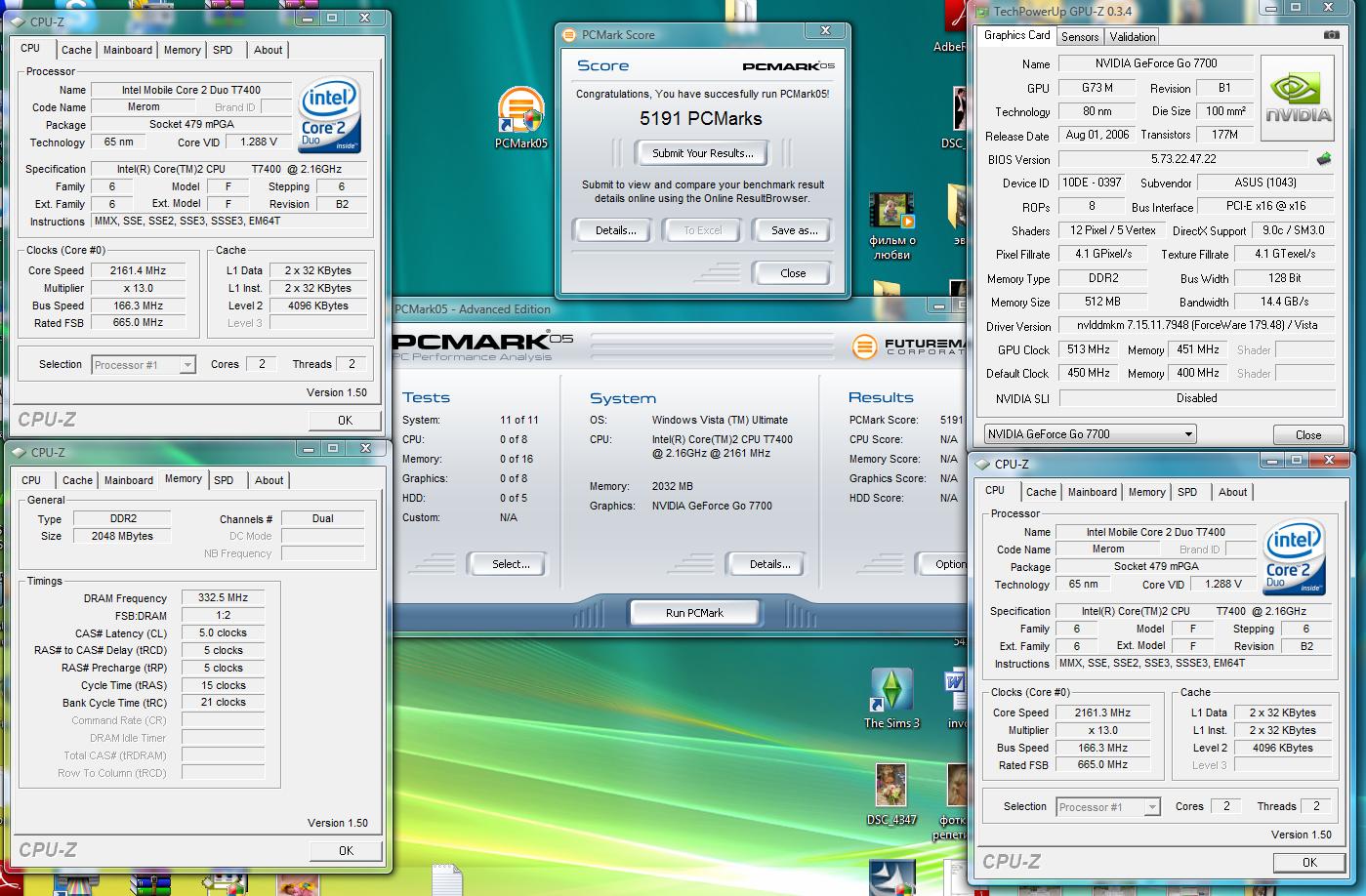The height and width of the screenshot is (896, 1366).
Task: Click the title bar icon of bottom-right CPU-Z
Action: 983,464
